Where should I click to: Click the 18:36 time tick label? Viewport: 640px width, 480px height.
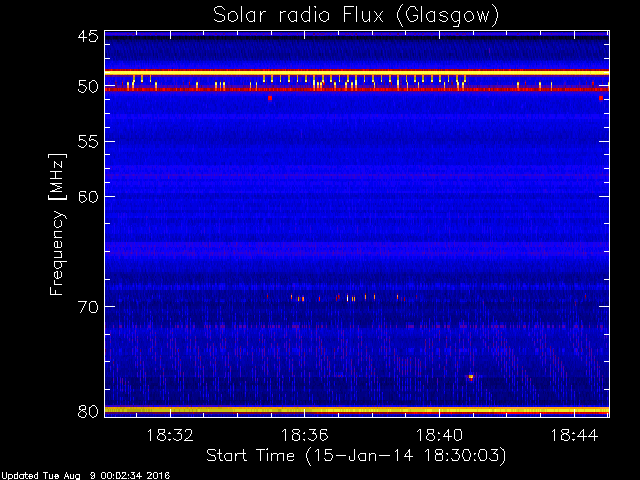click(x=304, y=435)
